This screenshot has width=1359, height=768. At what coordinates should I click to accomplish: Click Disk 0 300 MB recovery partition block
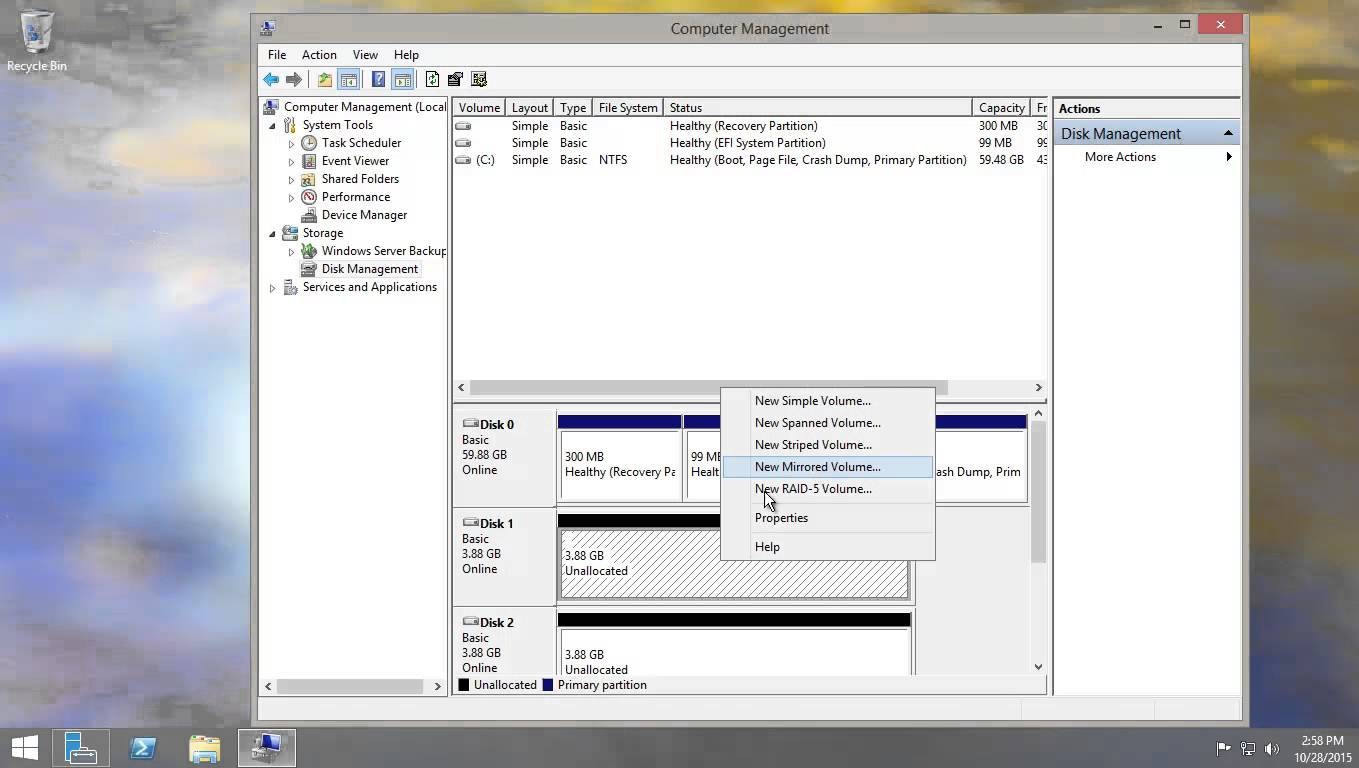[x=619, y=465]
